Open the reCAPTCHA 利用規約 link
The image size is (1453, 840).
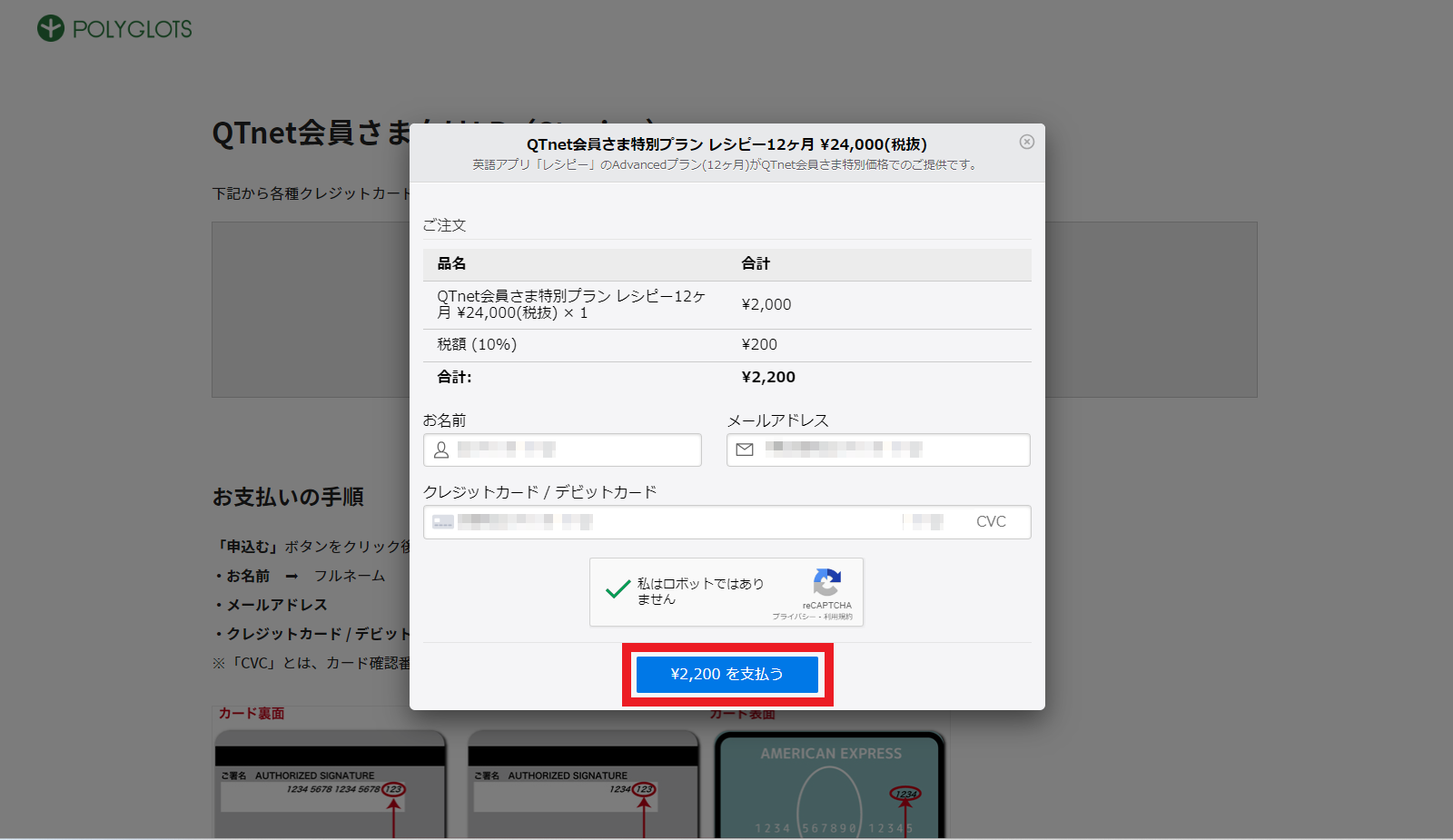838,617
